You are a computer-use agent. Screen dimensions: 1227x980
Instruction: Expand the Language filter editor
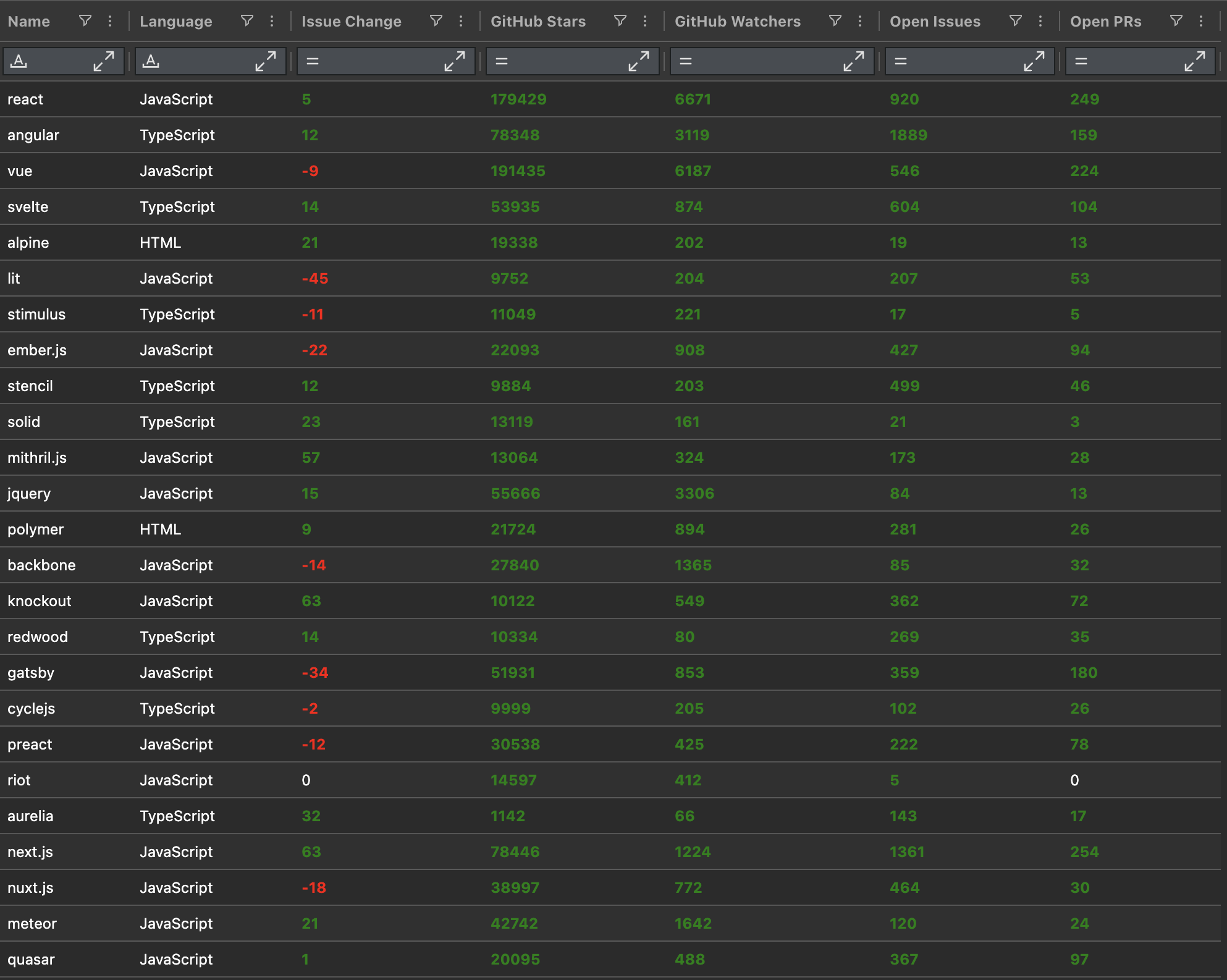[x=266, y=61]
